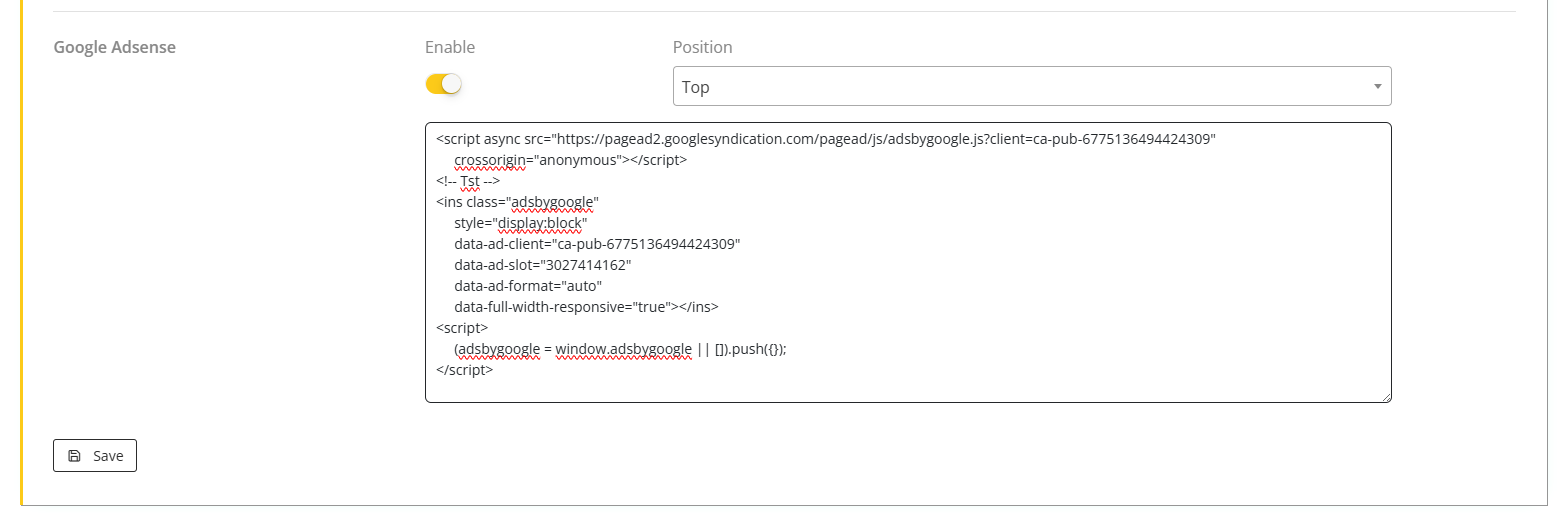1565x513 pixels.
Task: Click the data-ad-slot="3027414162" line
Action: click(x=542, y=265)
